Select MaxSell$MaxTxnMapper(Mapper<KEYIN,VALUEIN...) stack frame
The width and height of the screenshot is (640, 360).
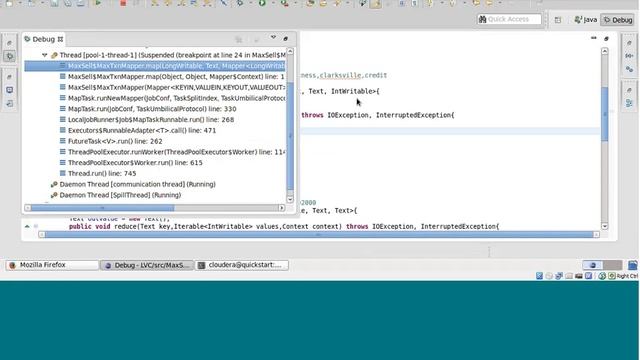click(x=172, y=87)
